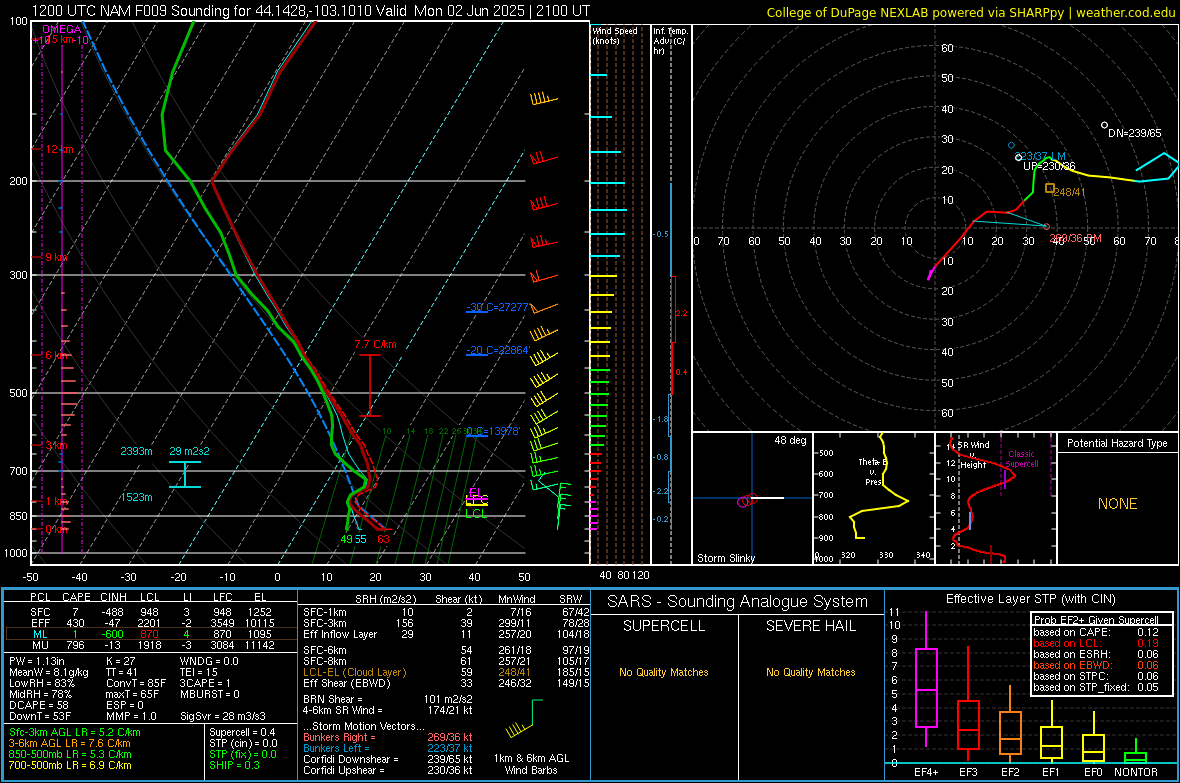Click the -30 C=27277' height label
The image size is (1180, 783).
coord(497,307)
